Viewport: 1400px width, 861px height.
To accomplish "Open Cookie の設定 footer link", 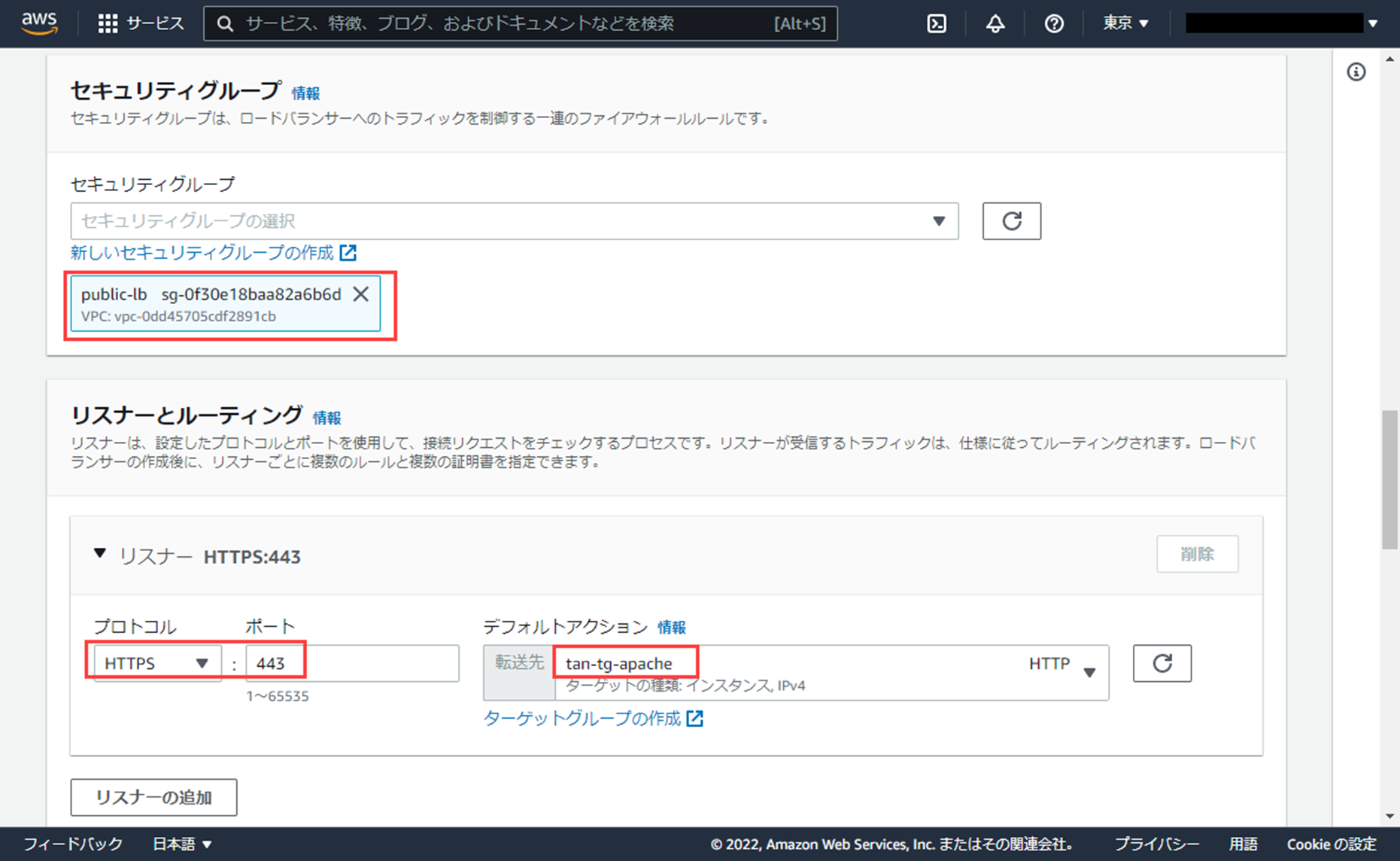I will pyautogui.click(x=1332, y=844).
